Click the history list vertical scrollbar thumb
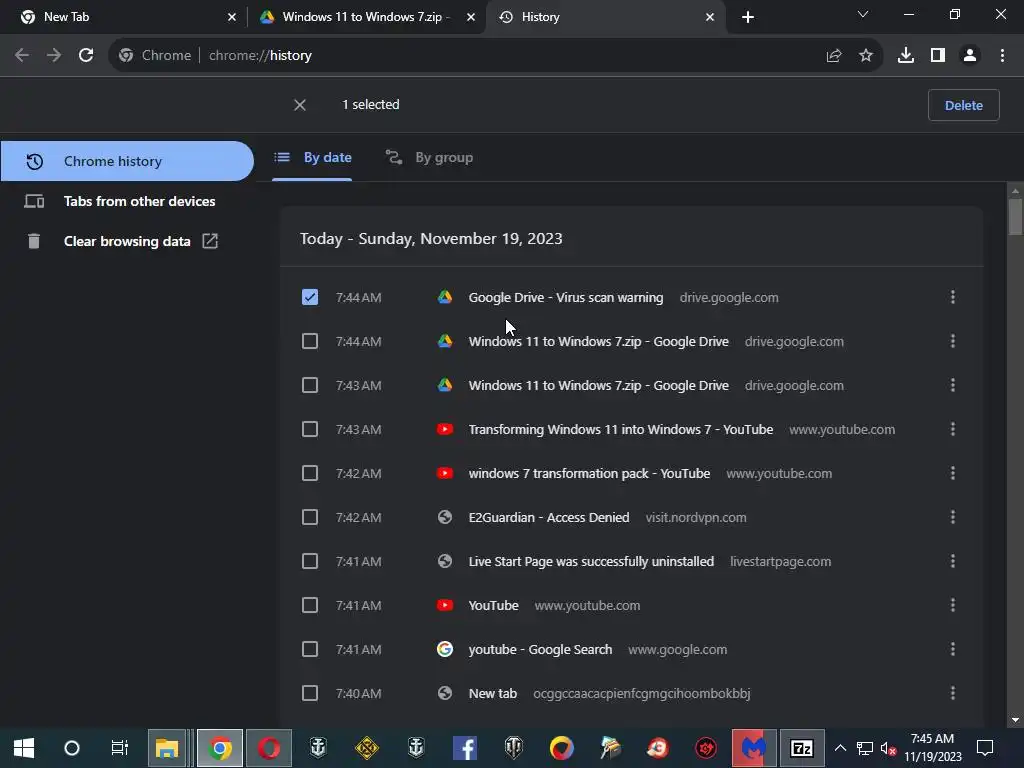1024x768 pixels. coord(1015,216)
